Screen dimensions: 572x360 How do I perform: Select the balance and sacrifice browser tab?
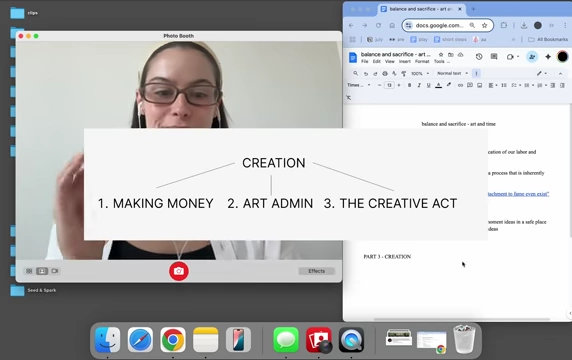tap(421, 9)
